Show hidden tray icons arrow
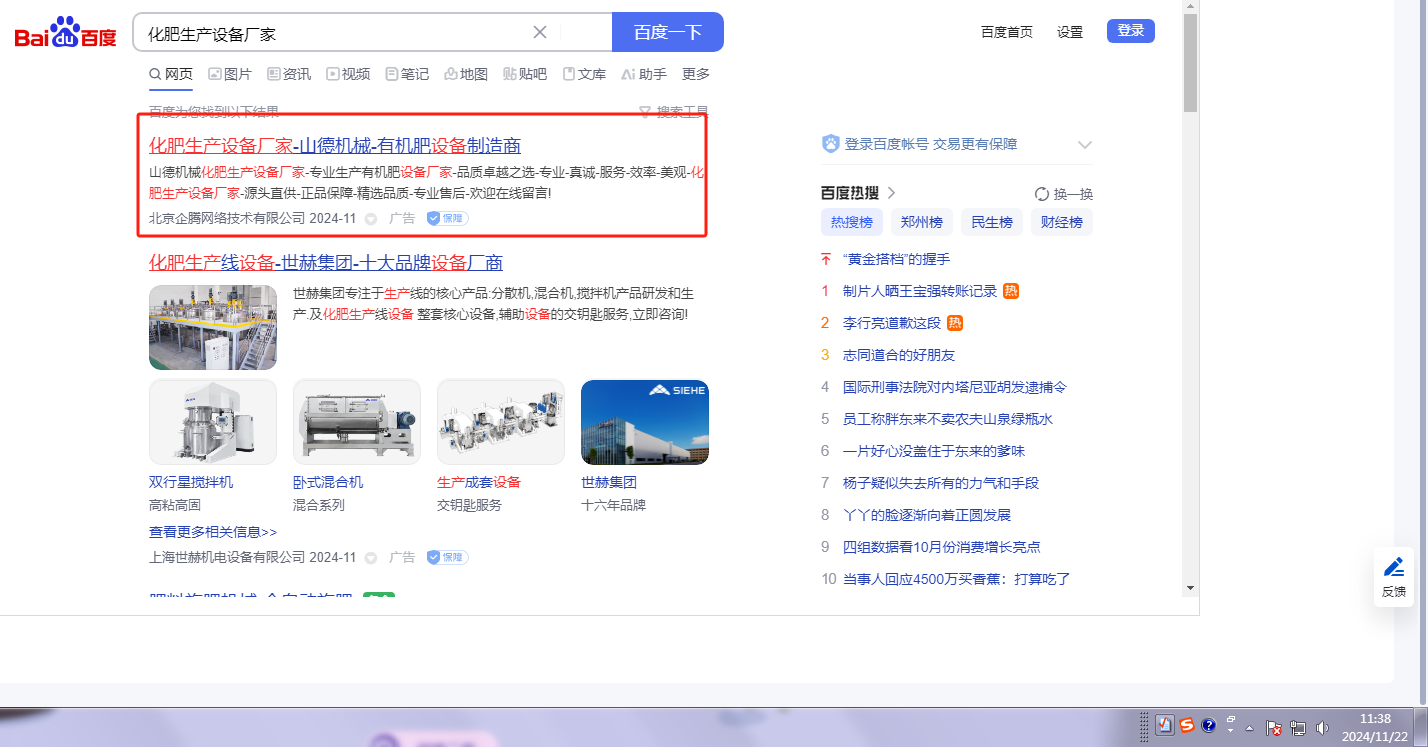 pos(1249,728)
